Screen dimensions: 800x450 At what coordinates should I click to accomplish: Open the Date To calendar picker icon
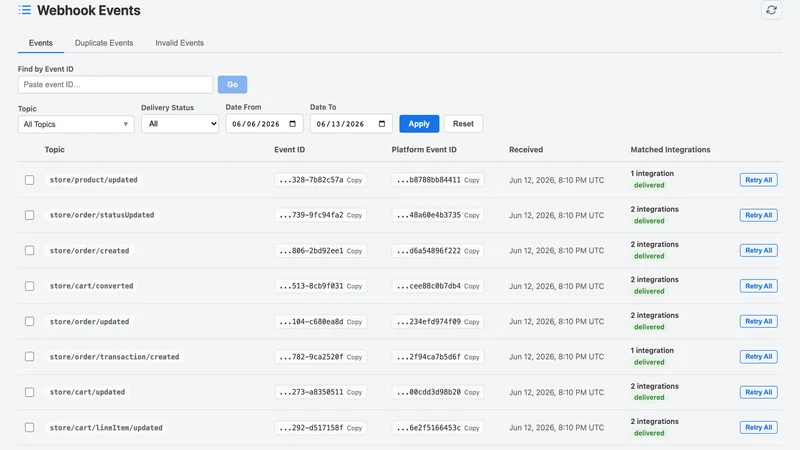[382, 124]
